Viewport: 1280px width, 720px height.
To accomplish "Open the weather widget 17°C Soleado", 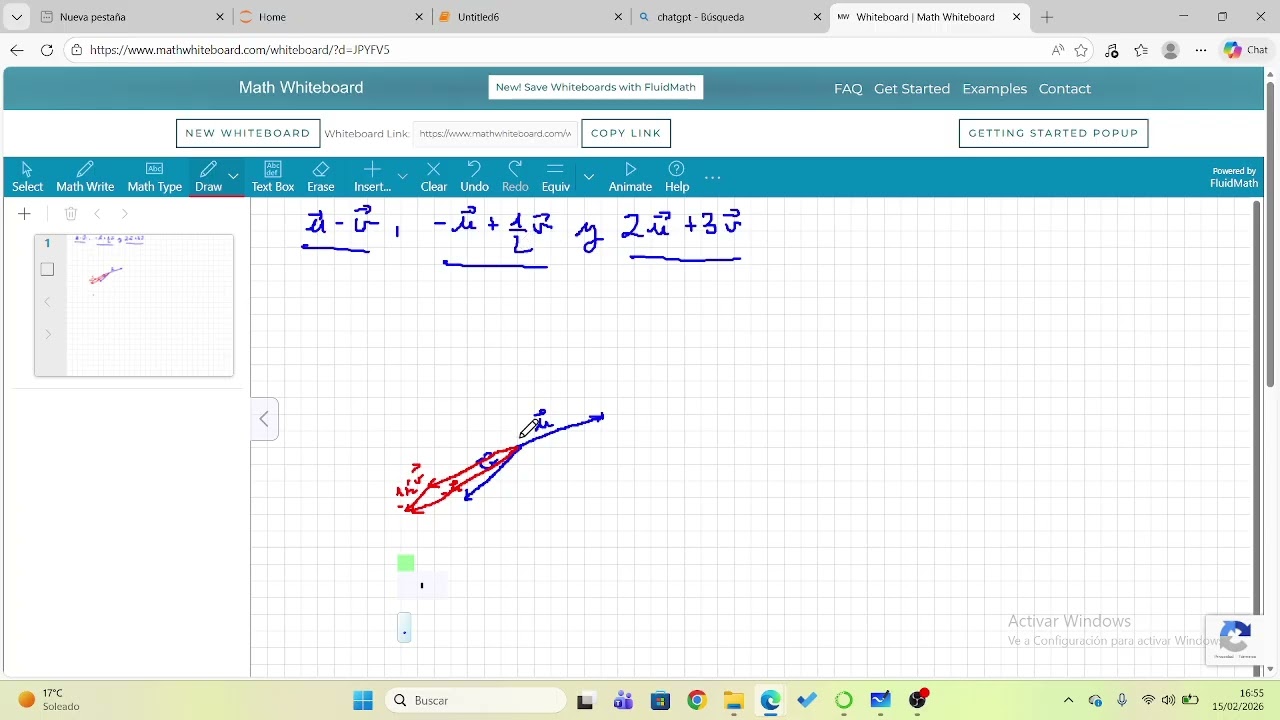I will (x=50, y=700).
